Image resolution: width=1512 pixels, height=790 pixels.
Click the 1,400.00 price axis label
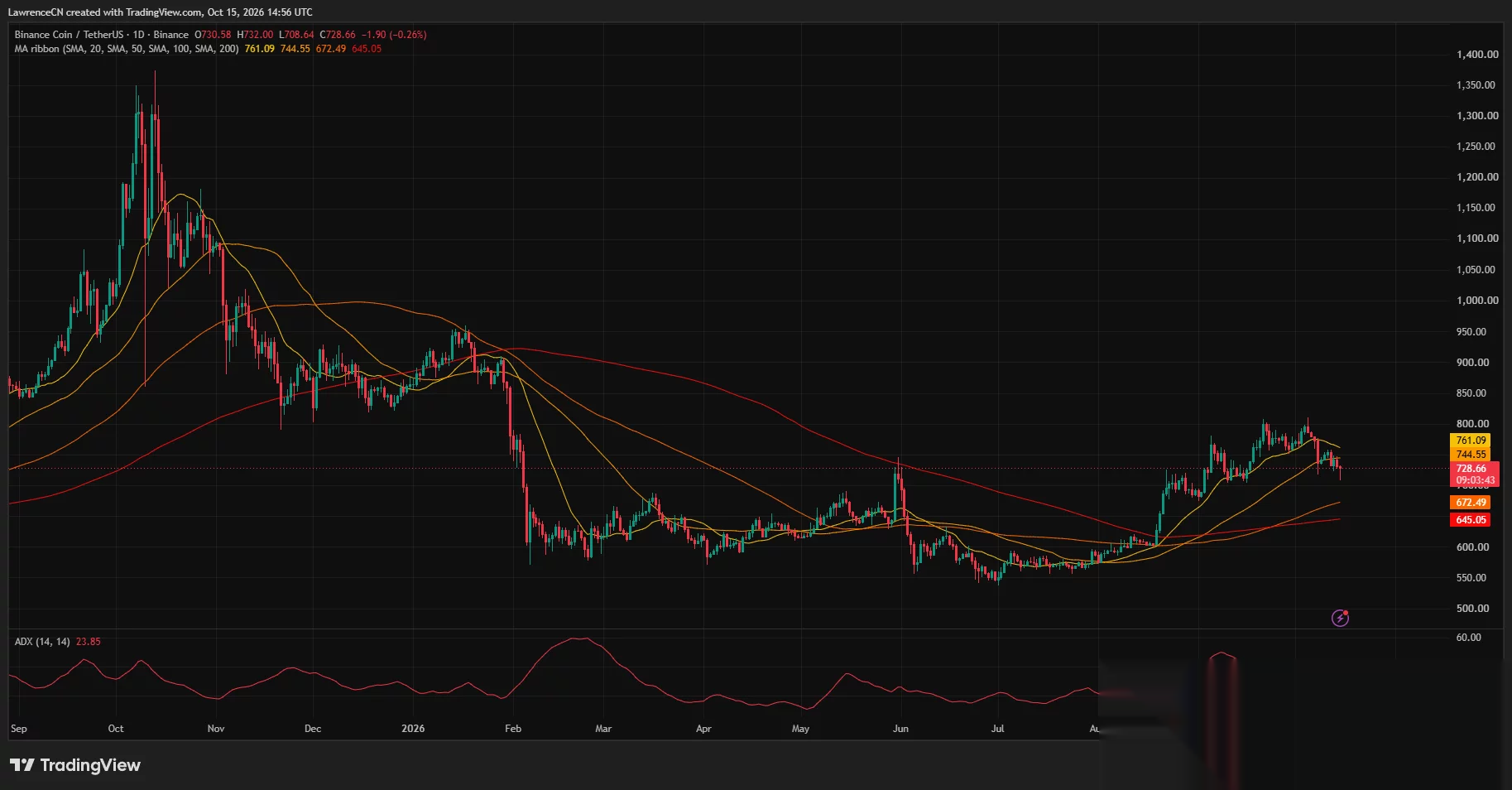(x=1477, y=55)
